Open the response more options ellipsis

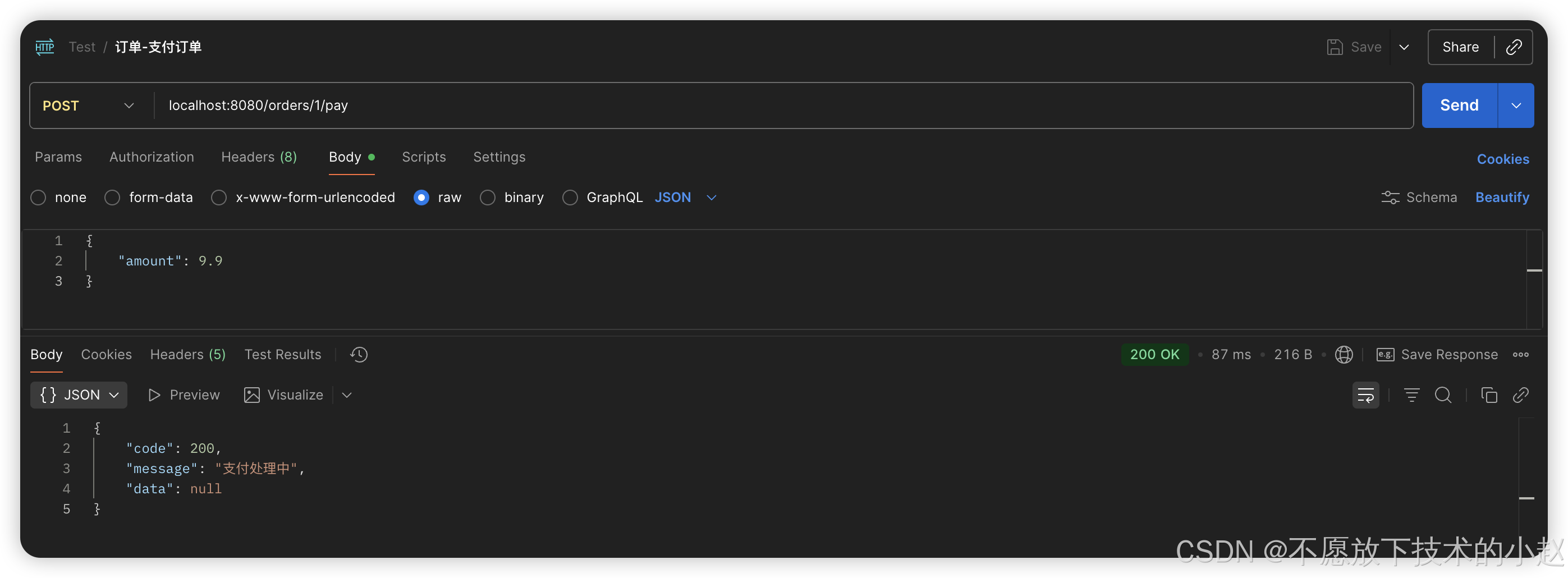point(1520,354)
